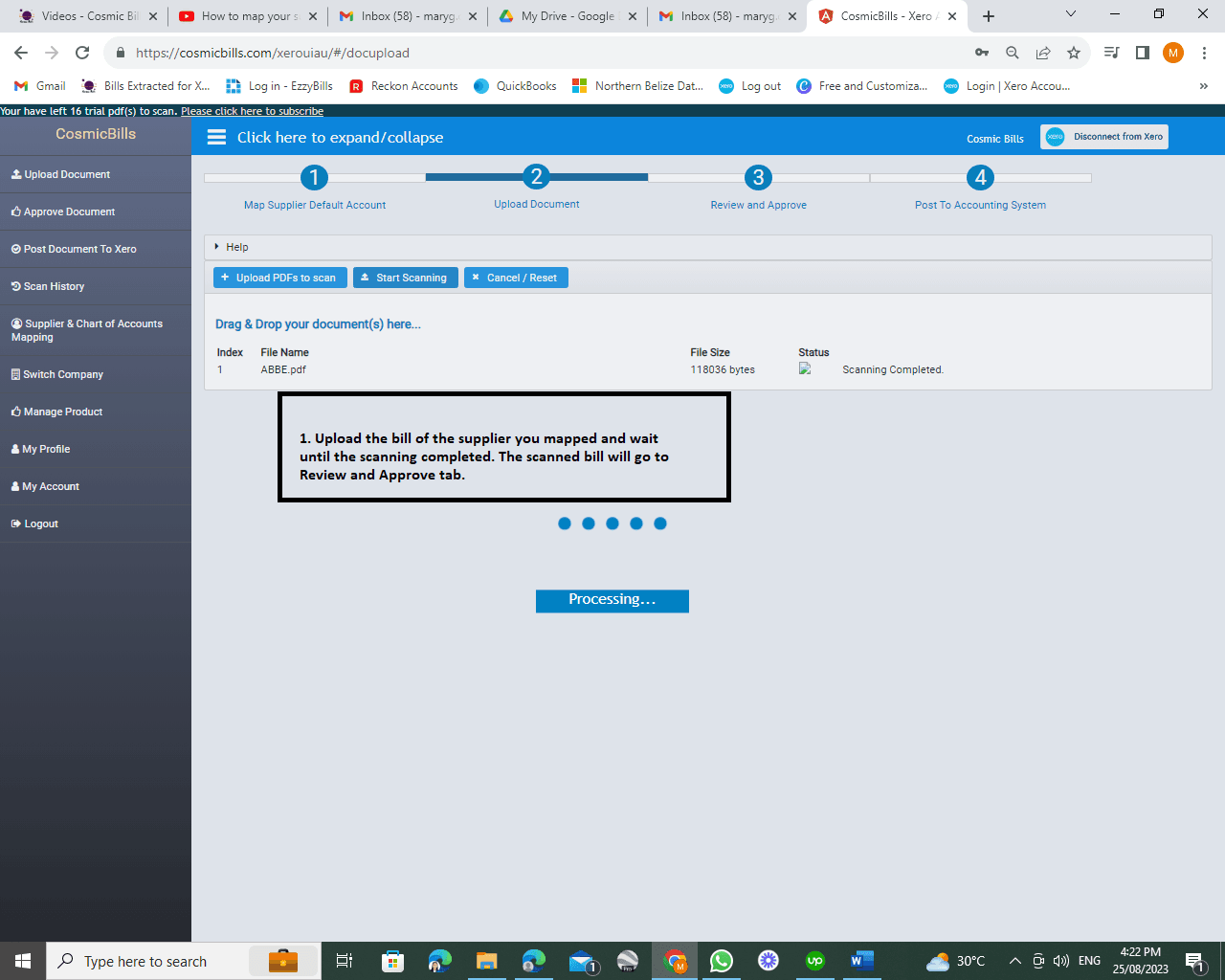Image resolution: width=1225 pixels, height=980 pixels.
Task: Switch to the My Drive - Google tab
Action: click(x=567, y=16)
